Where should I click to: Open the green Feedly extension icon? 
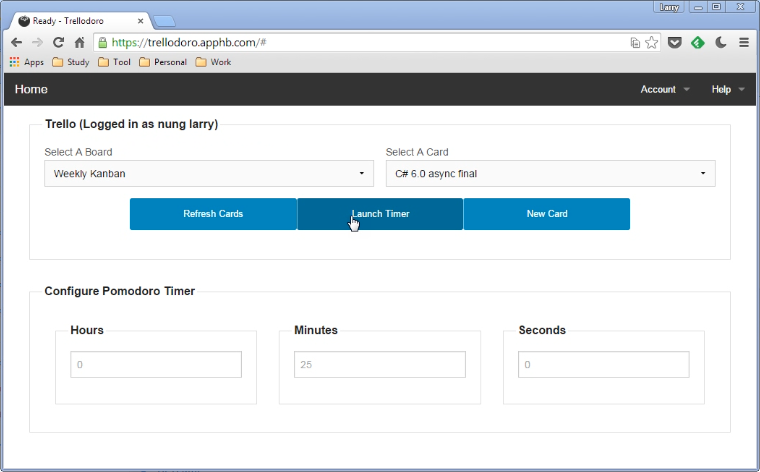point(697,43)
